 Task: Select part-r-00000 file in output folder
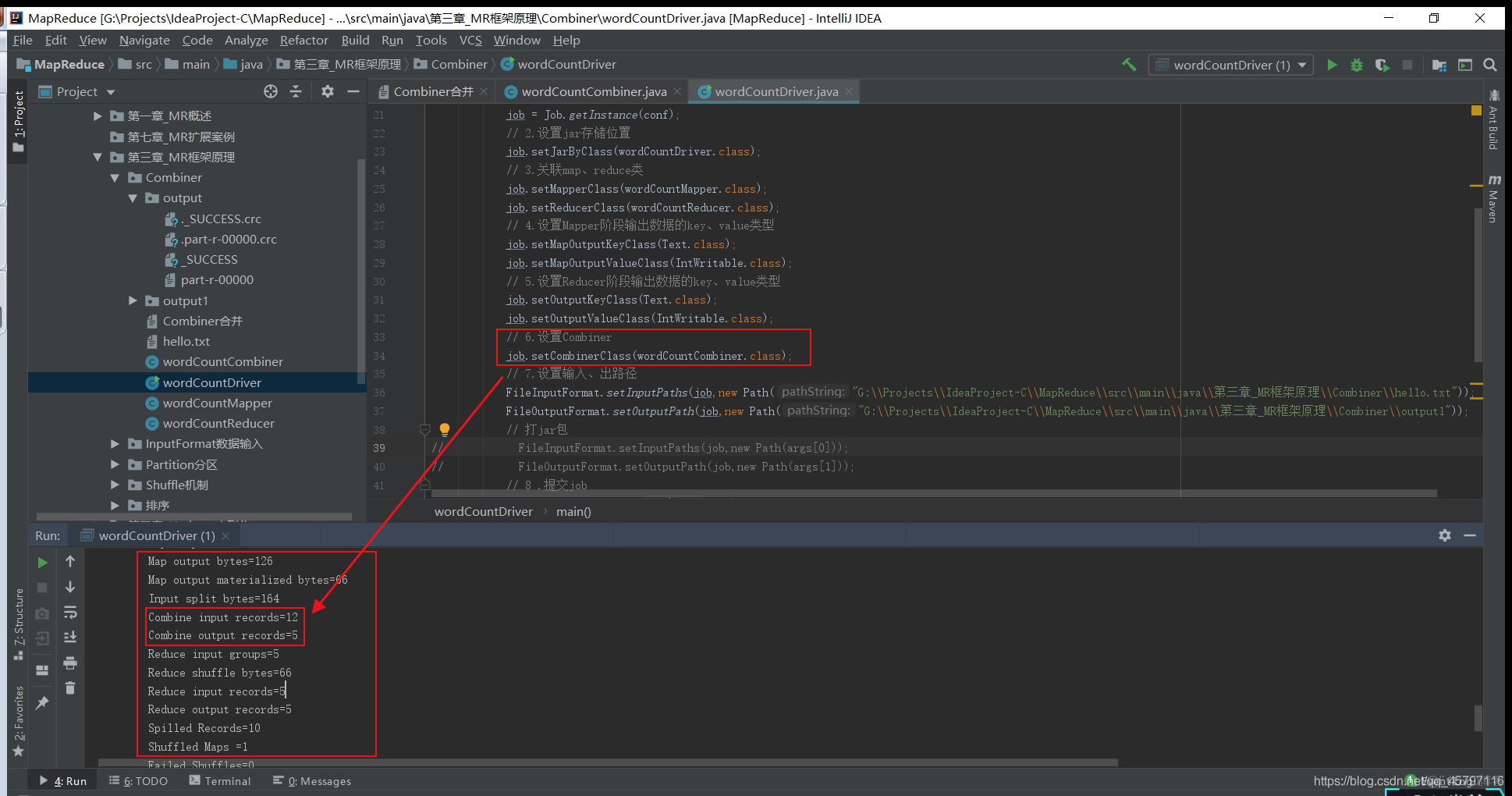pos(217,280)
